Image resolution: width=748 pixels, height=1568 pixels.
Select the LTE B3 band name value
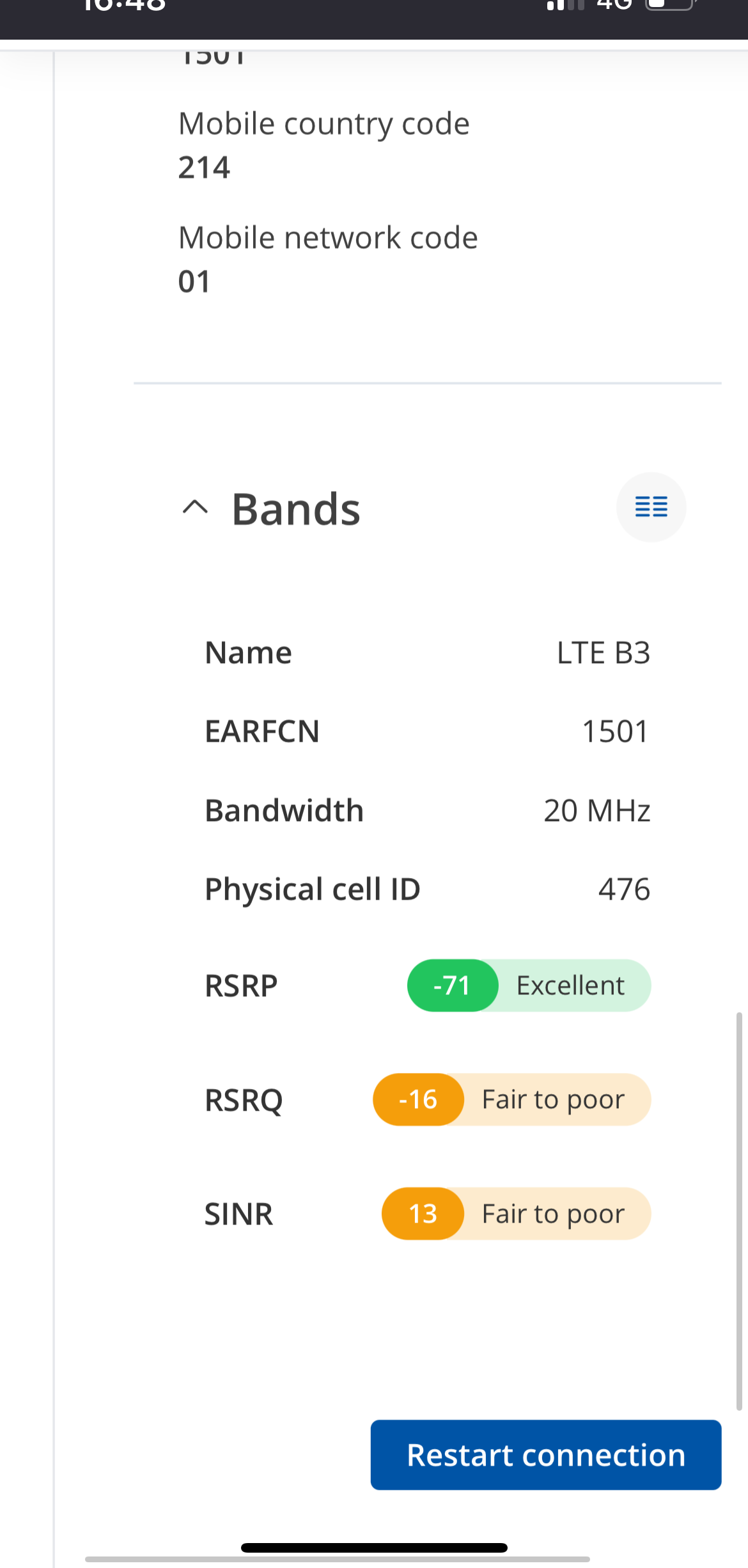click(x=603, y=653)
